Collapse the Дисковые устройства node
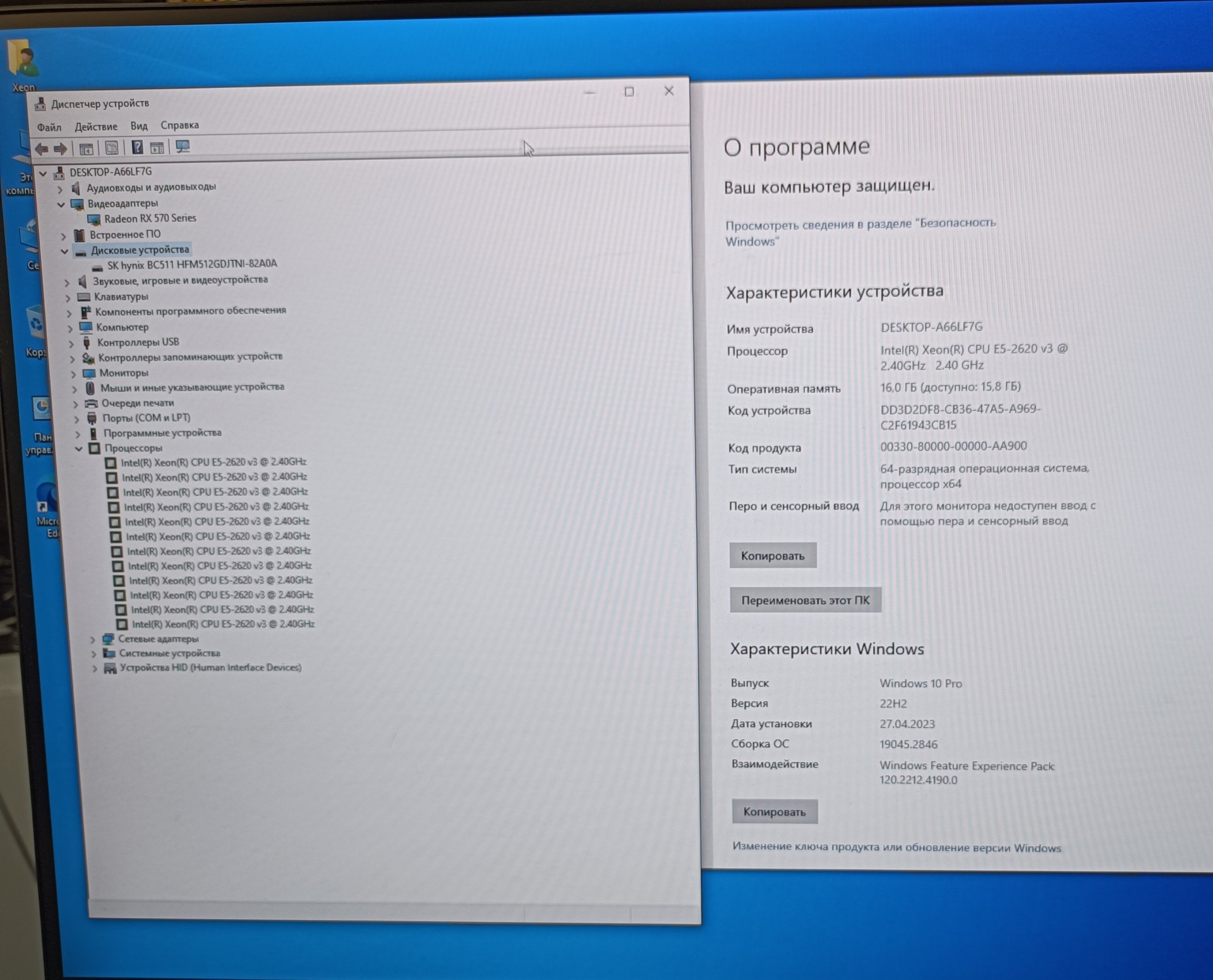 pyautogui.click(x=64, y=252)
